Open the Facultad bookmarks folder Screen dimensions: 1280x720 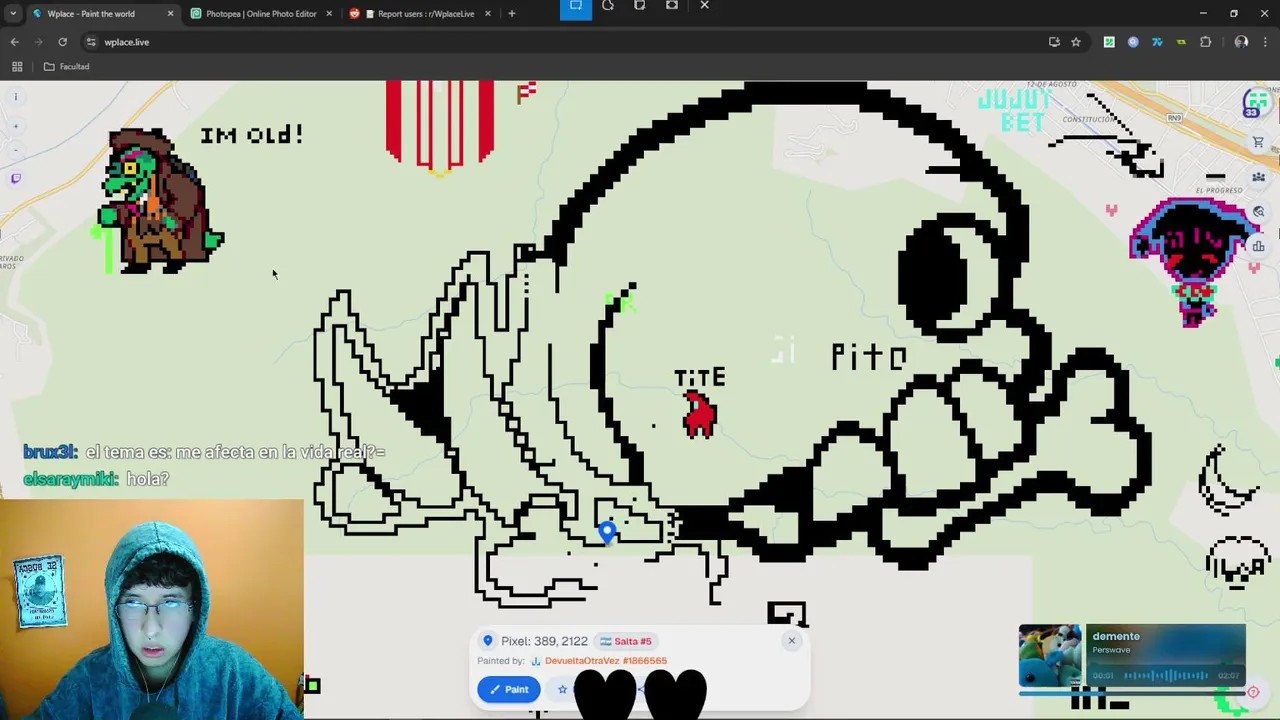[66, 67]
